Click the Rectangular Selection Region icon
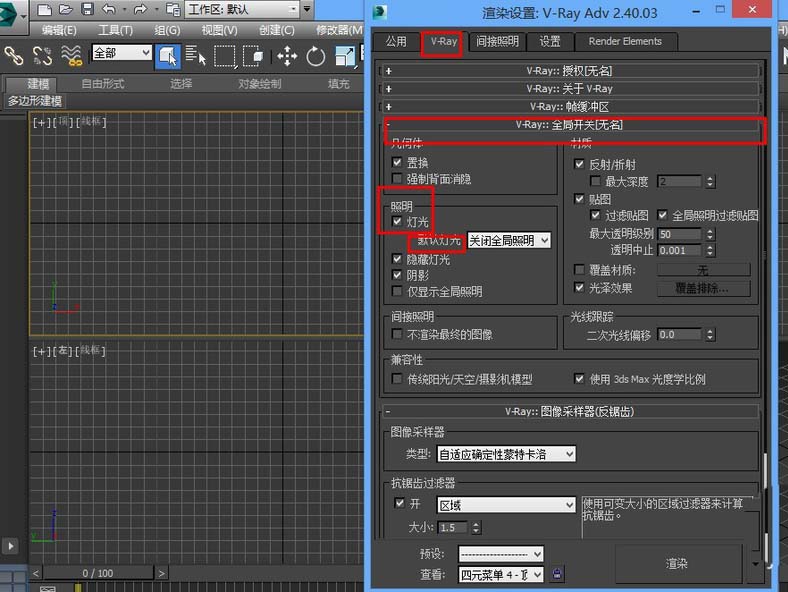The image size is (788, 592). 224,56
